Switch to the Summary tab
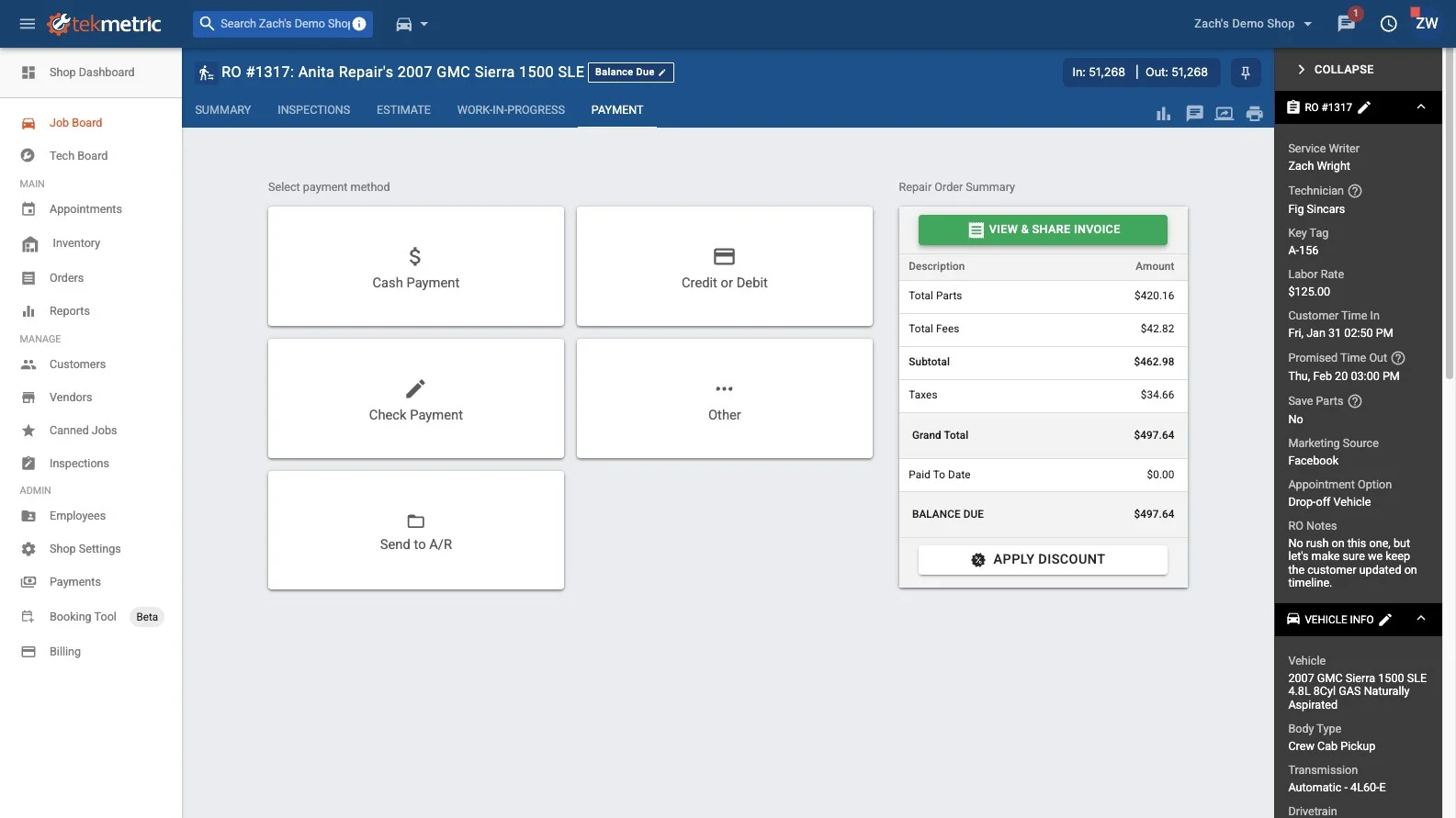Image resolution: width=1456 pixels, height=818 pixels. (x=222, y=110)
